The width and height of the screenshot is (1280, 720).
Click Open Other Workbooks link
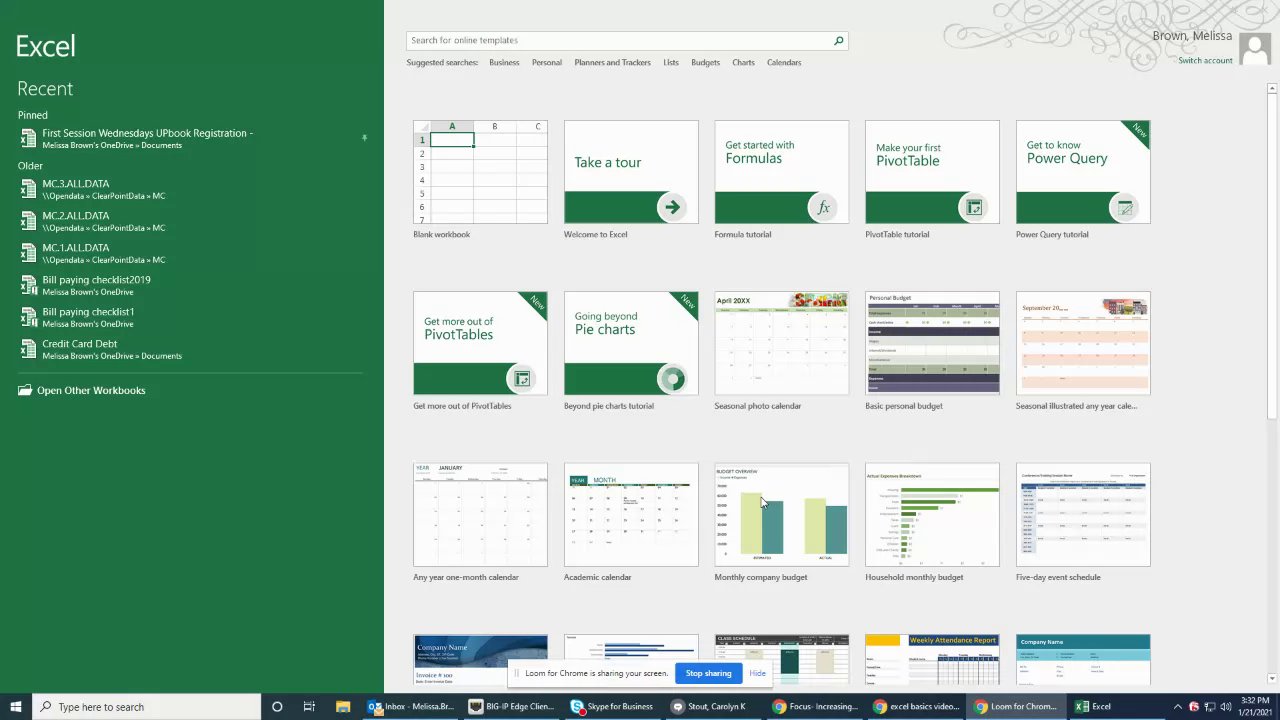pyautogui.click(x=91, y=391)
